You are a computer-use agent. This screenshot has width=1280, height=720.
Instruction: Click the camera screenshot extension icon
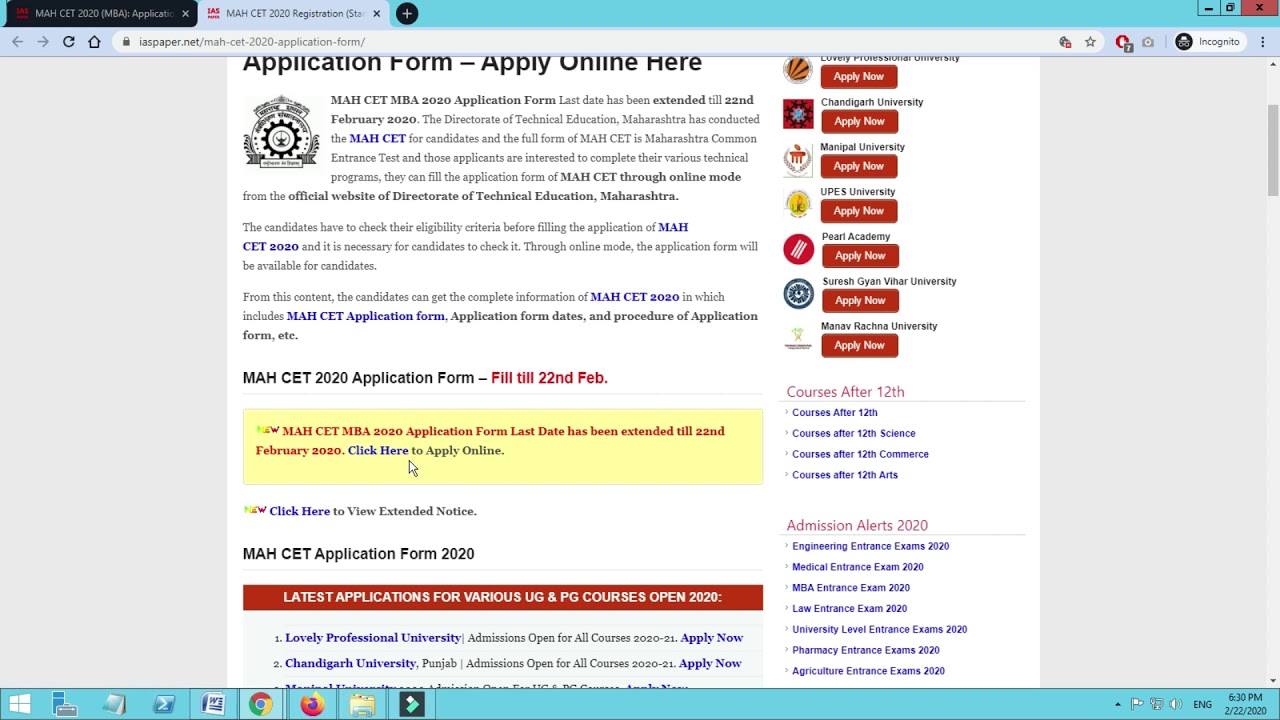(1148, 42)
